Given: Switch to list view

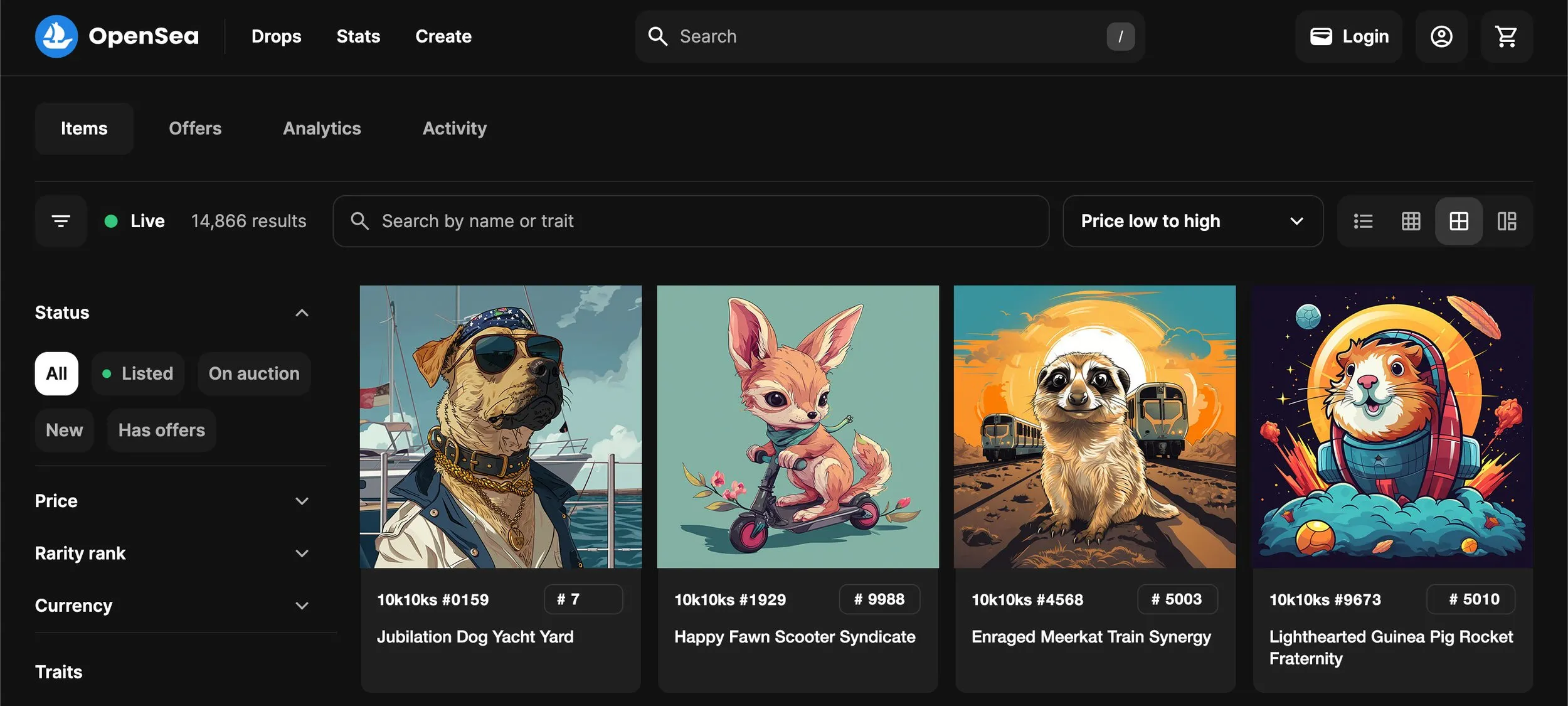Looking at the screenshot, I should [x=1363, y=221].
